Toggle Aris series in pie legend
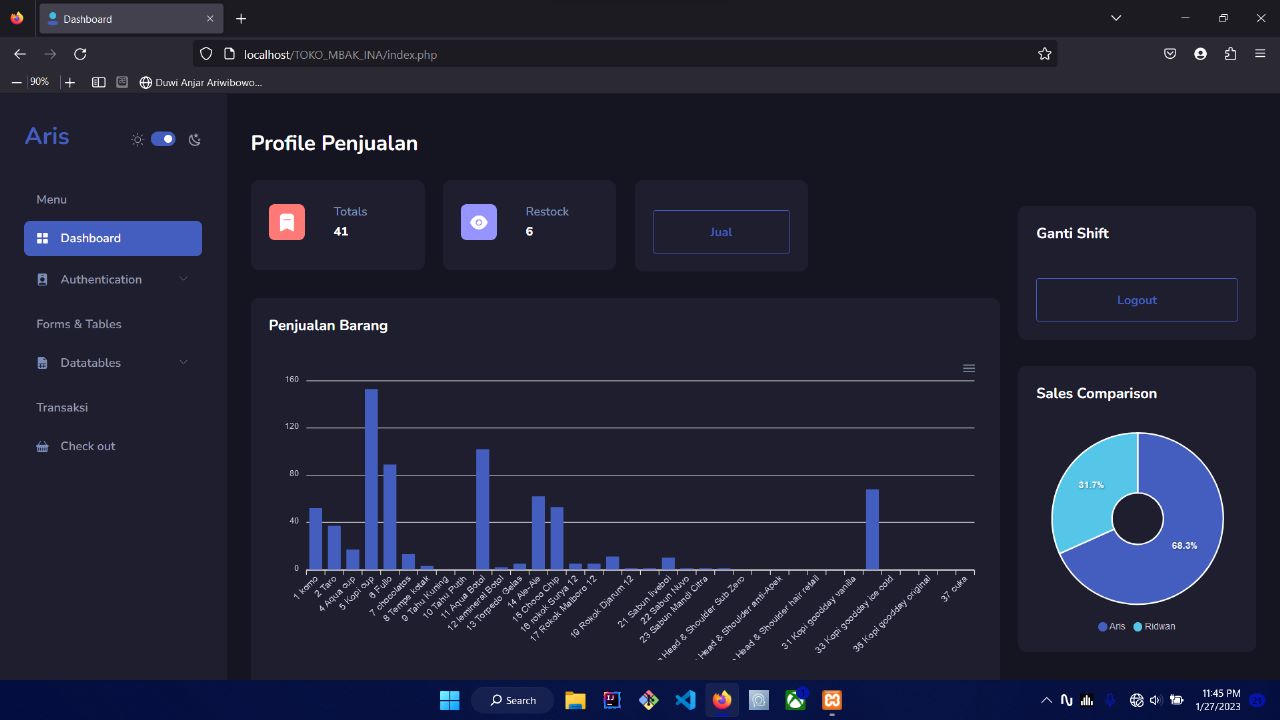 click(x=1111, y=626)
